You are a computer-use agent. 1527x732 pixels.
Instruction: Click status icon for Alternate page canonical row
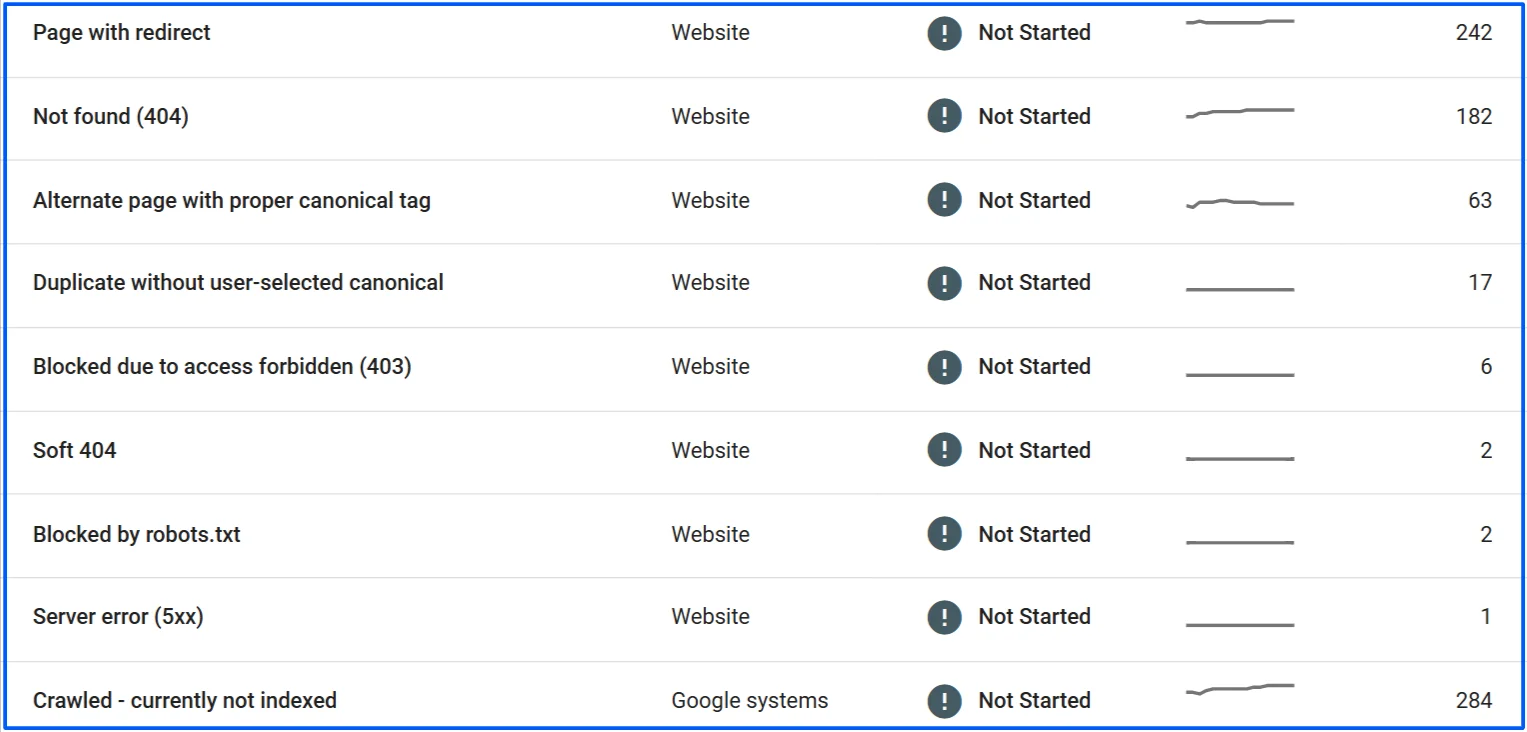(944, 200)
